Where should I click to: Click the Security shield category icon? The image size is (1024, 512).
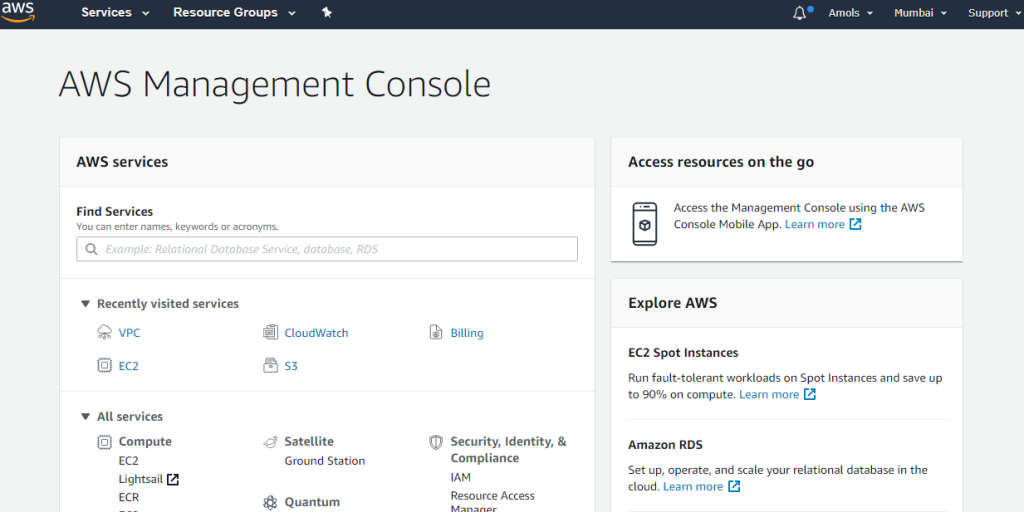tap(436, 442)
